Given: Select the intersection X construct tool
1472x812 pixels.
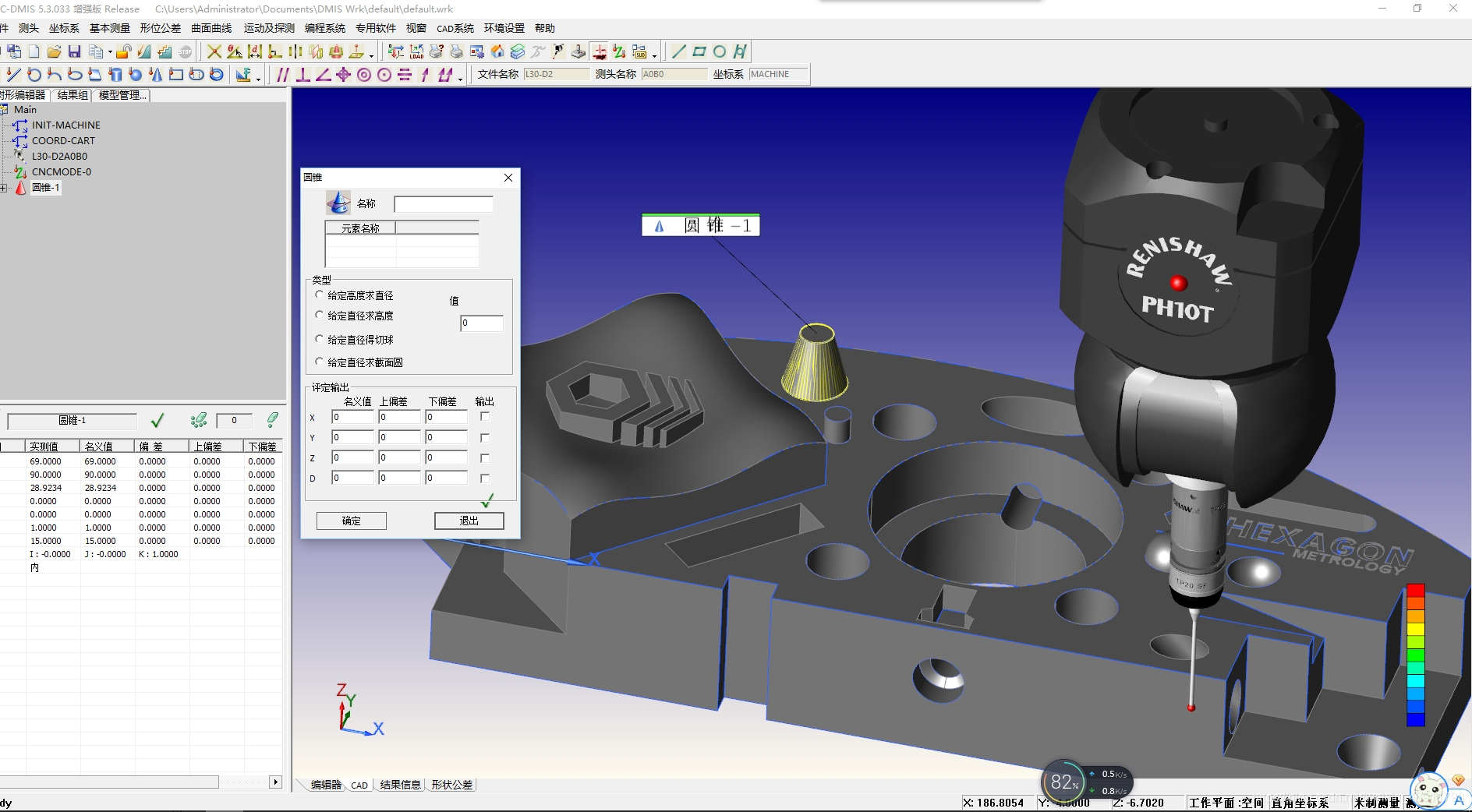Looking at the screenshot, I should point(214,51).
